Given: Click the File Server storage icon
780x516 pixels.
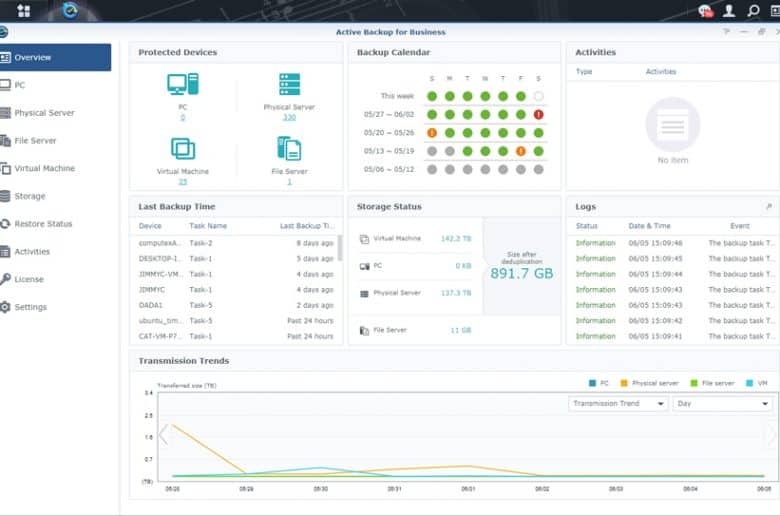Looking at the screenshot, I should click(x=364, y=330).
